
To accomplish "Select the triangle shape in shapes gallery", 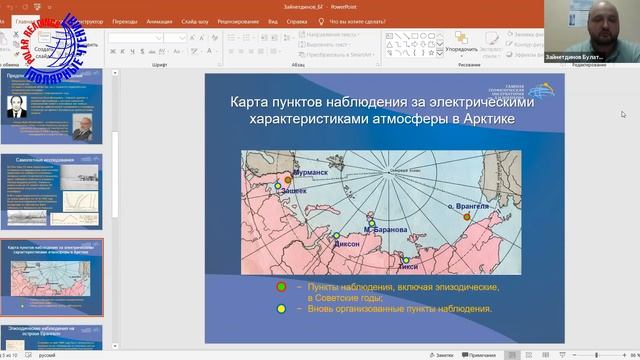I will pos(389,44).
